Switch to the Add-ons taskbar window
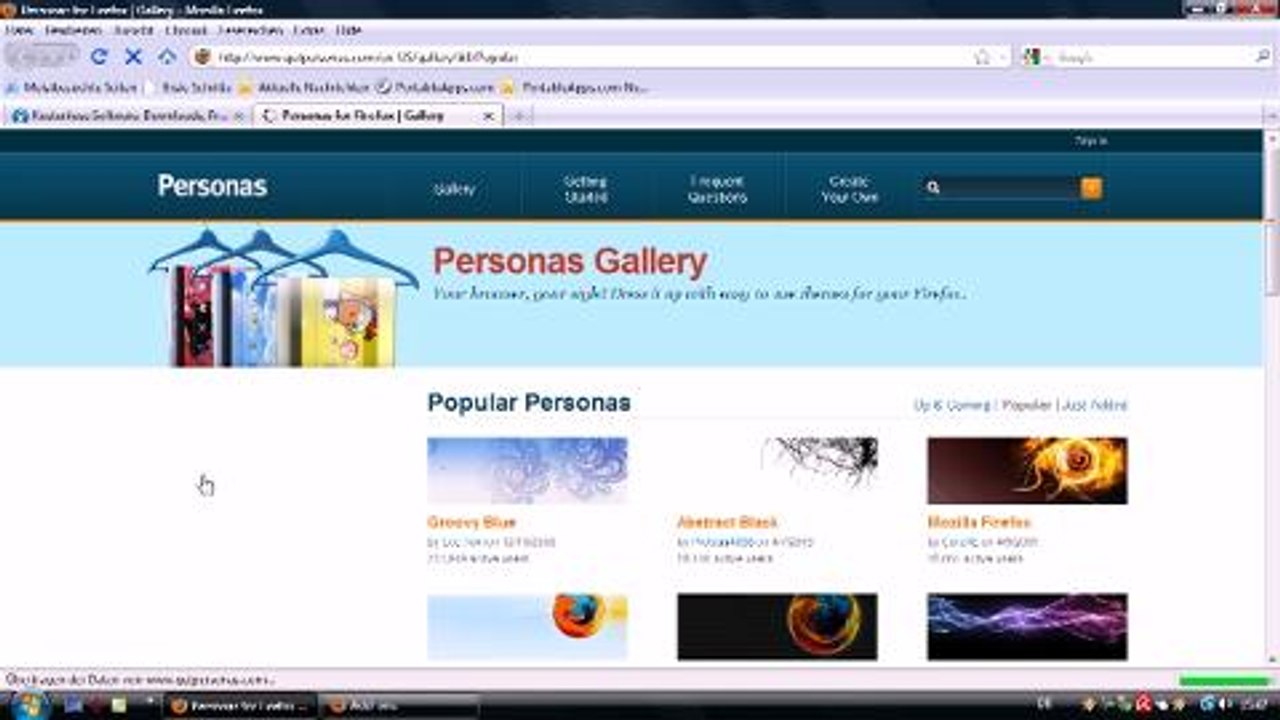Viewport: 1280px width, 720px height. click(x=398, y=705)
